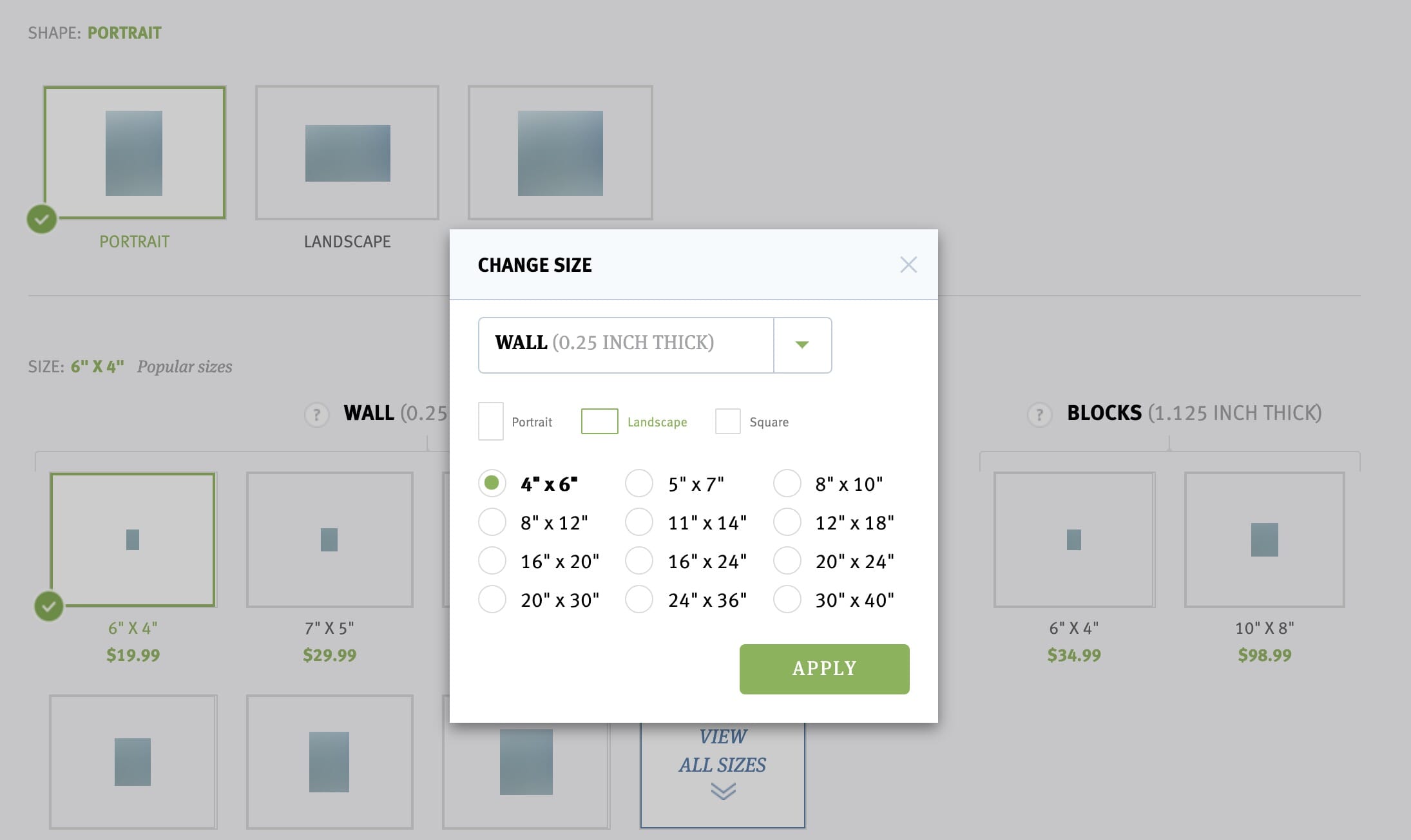Click the Apply button

(x=825, y=669)
